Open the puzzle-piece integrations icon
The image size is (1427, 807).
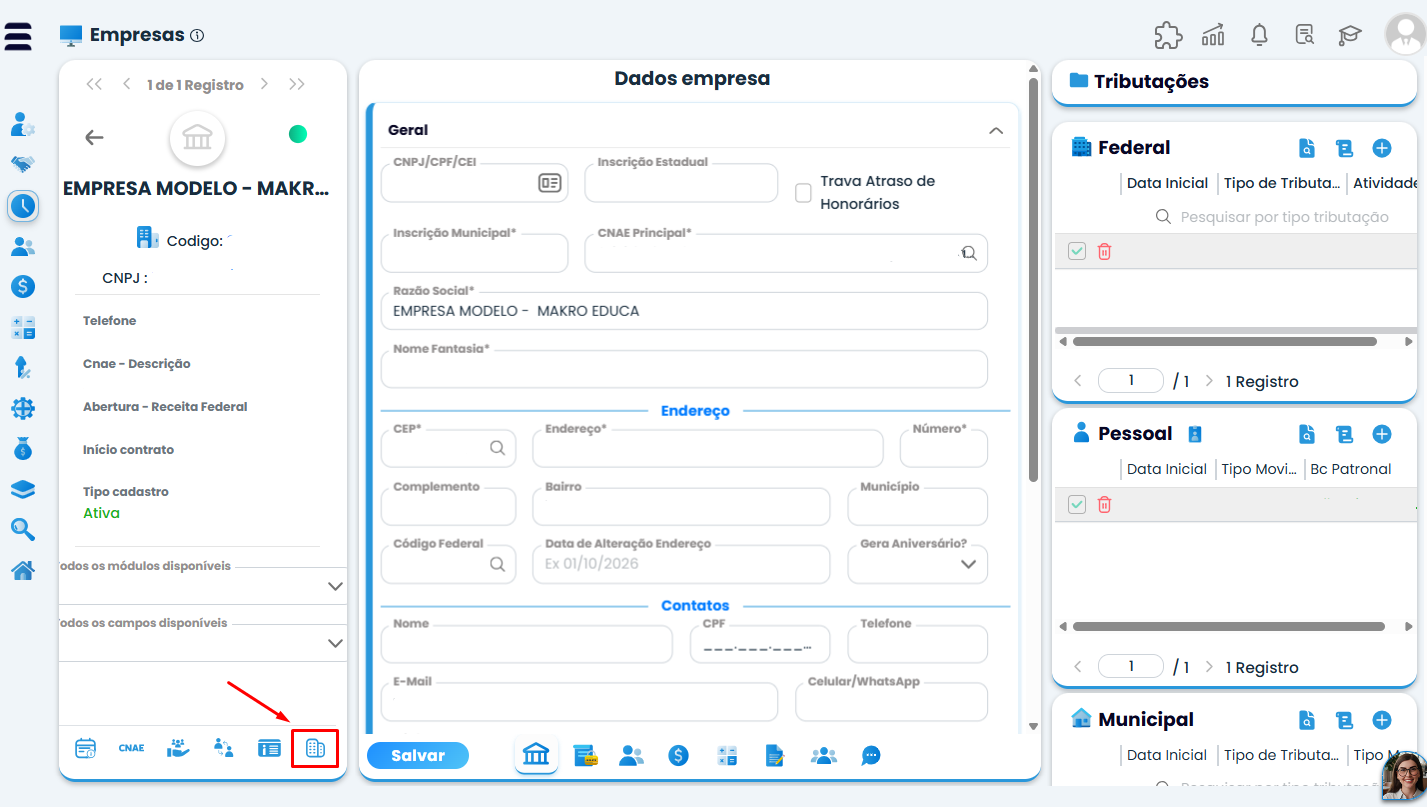click(x=1167, y=35)
